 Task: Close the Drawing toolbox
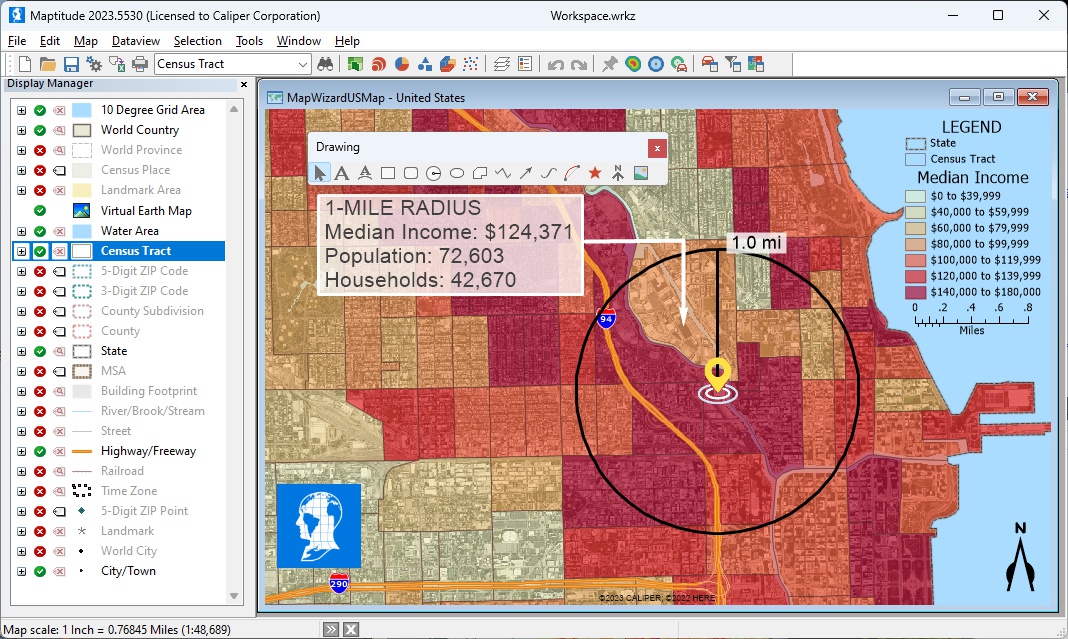coord(656,148)
